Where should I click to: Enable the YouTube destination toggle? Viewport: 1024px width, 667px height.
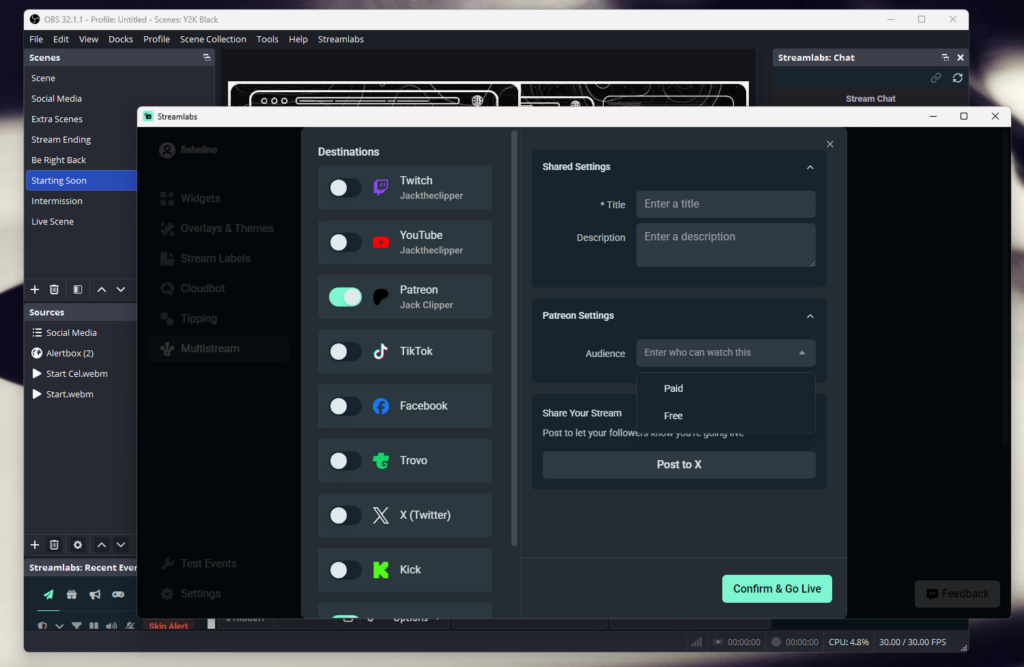[x=345, y=242]
